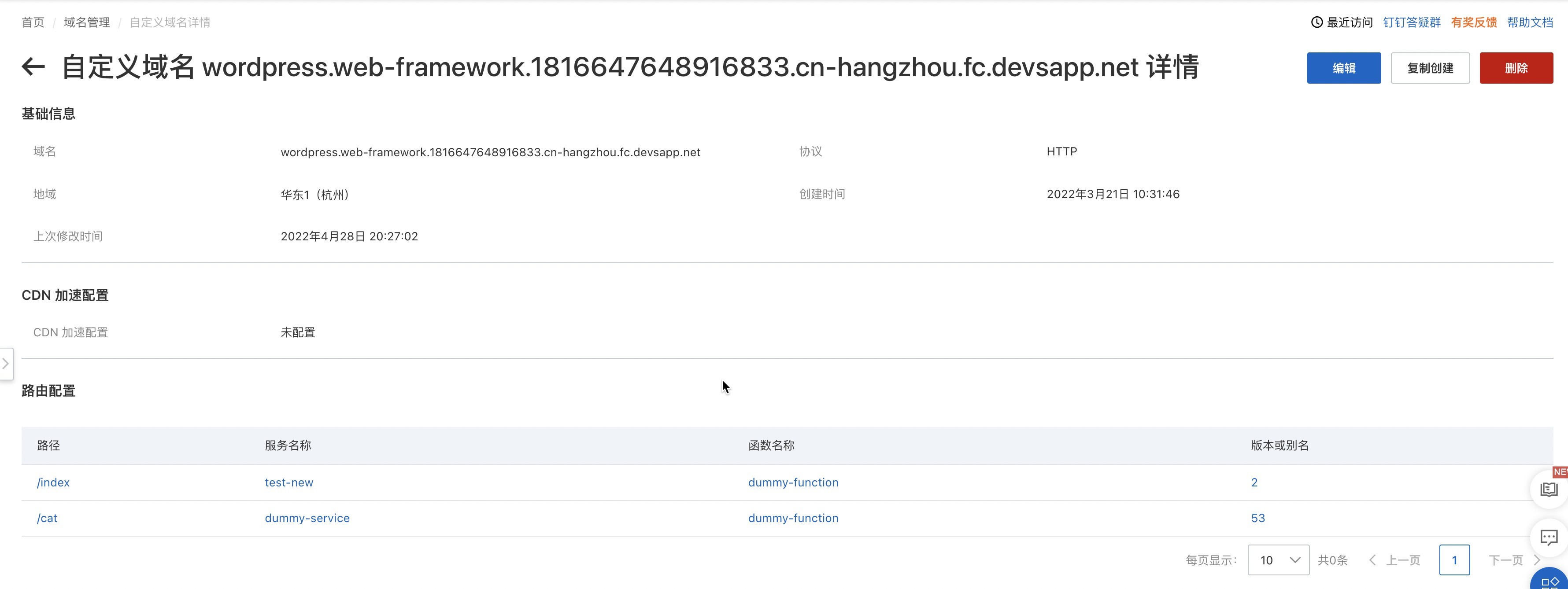The image size is (1568, 589).
Task: Open the 每页显示 page size dropdown
Action: point(1278,560)
